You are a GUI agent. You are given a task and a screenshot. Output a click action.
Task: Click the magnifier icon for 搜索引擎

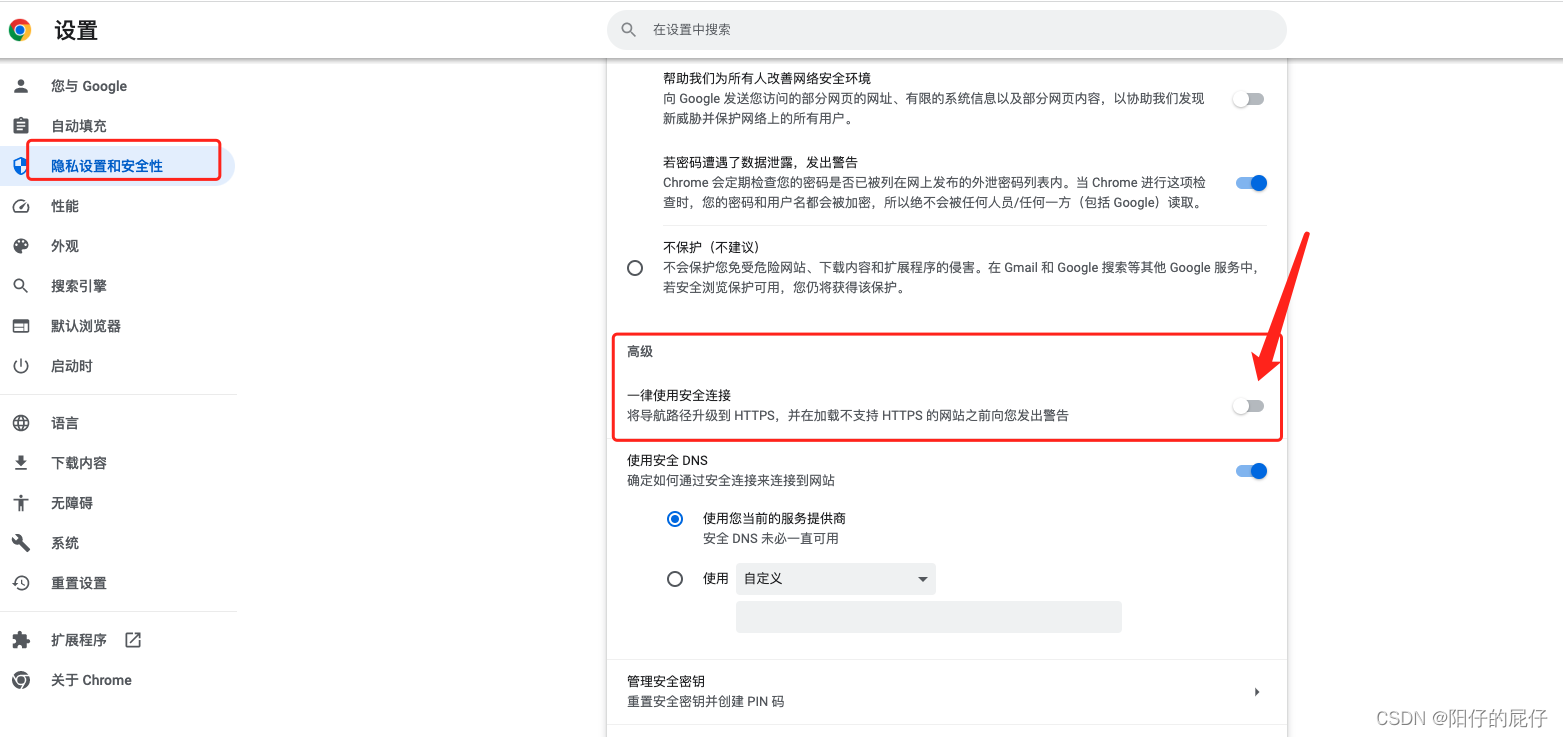(21, 286)
